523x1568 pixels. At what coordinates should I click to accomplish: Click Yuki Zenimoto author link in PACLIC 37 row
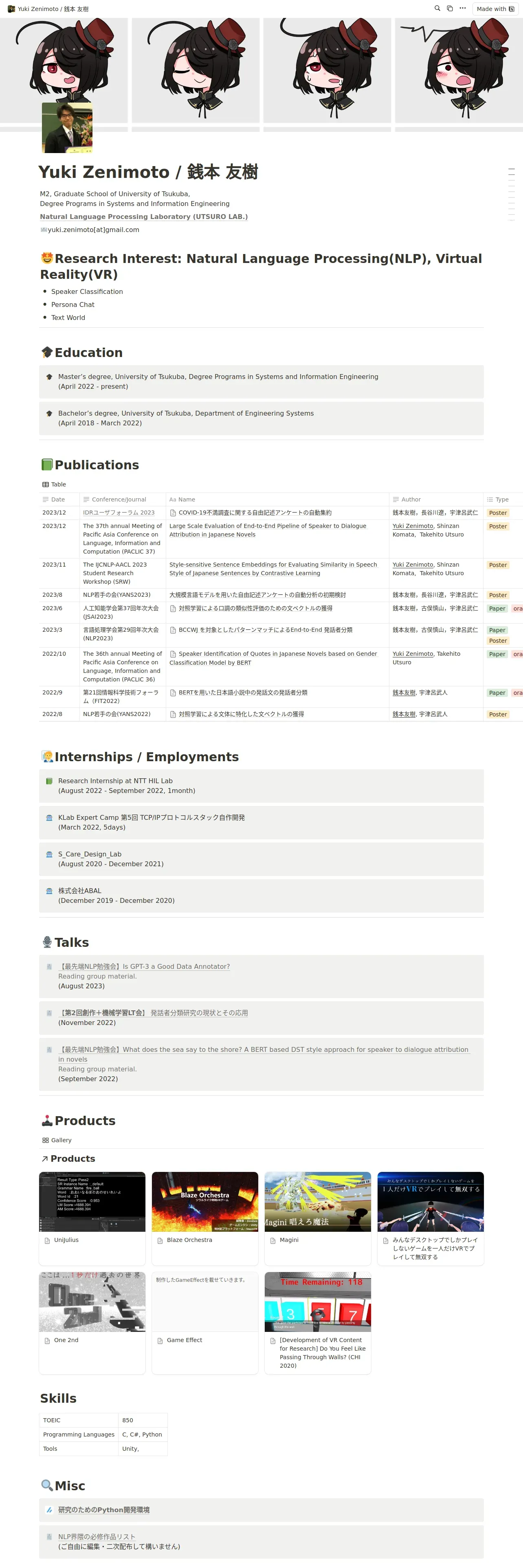point(413,526)
